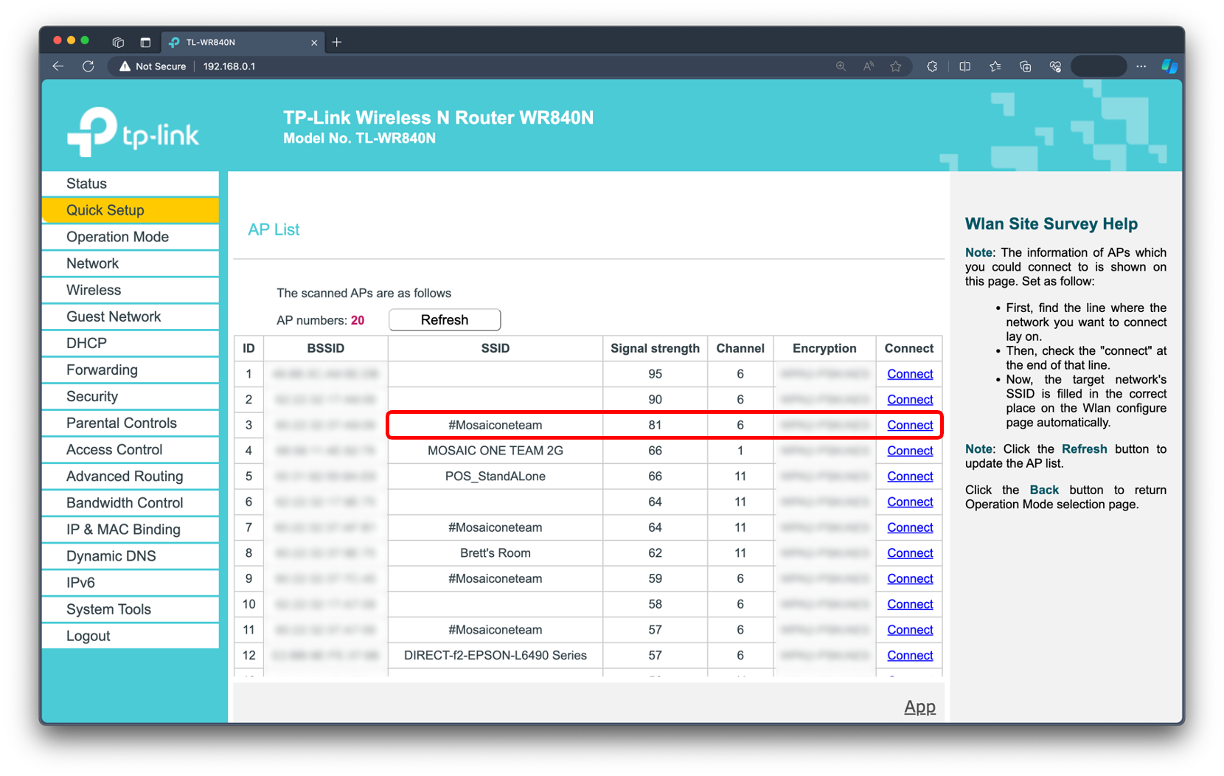1224x776 pixels.
Task: Bookmark this page with star icon
Action: (895, 66)
